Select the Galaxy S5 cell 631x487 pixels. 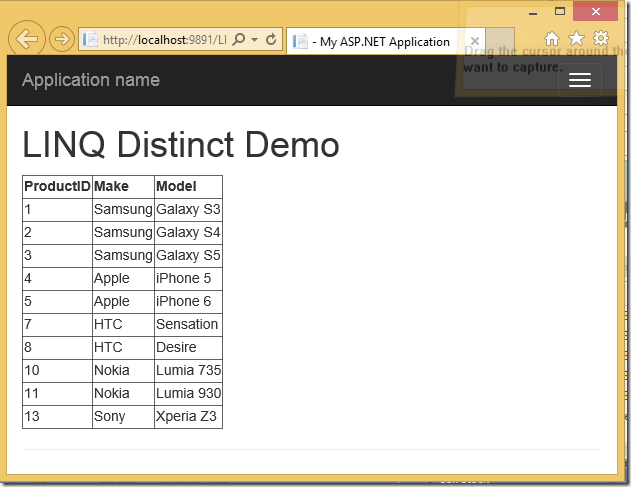pos(188,255)
